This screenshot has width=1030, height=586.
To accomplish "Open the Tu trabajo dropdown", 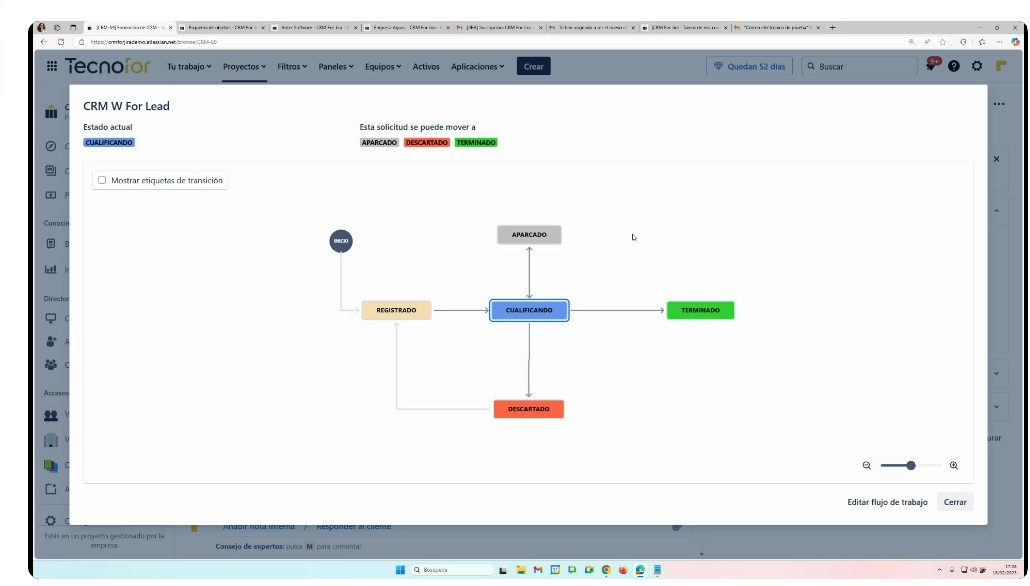I will tap(189, 66).
